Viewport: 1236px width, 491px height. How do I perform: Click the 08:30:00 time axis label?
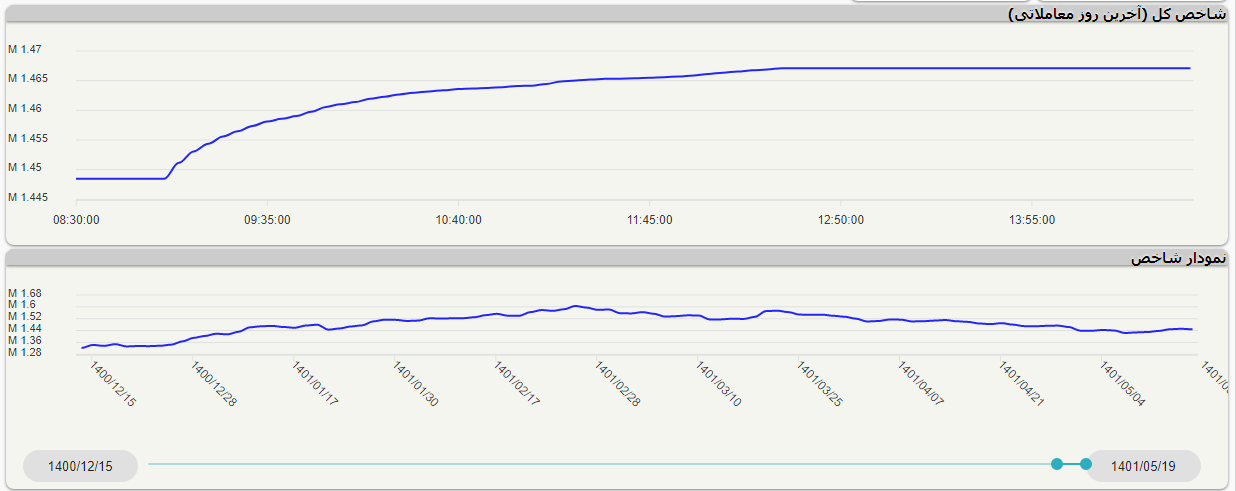point(76,220)
